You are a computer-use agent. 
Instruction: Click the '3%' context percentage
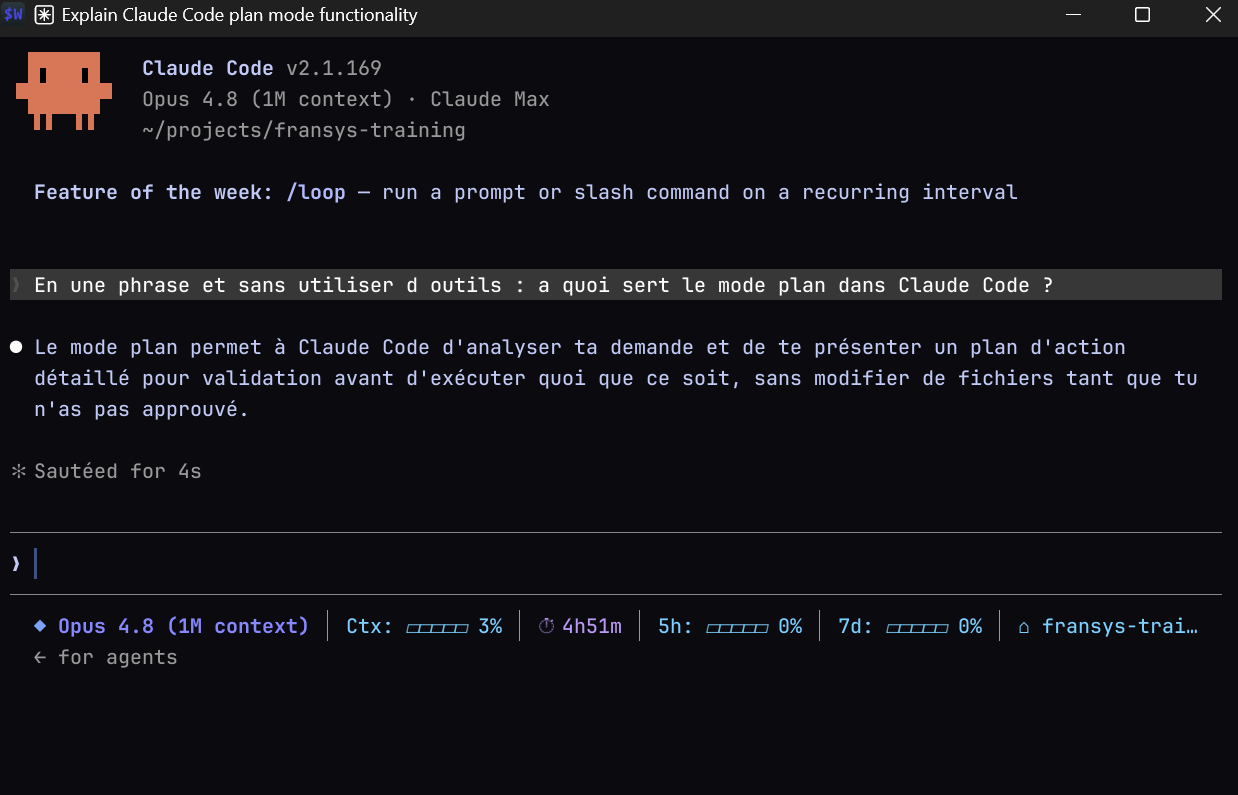(490, 626)
